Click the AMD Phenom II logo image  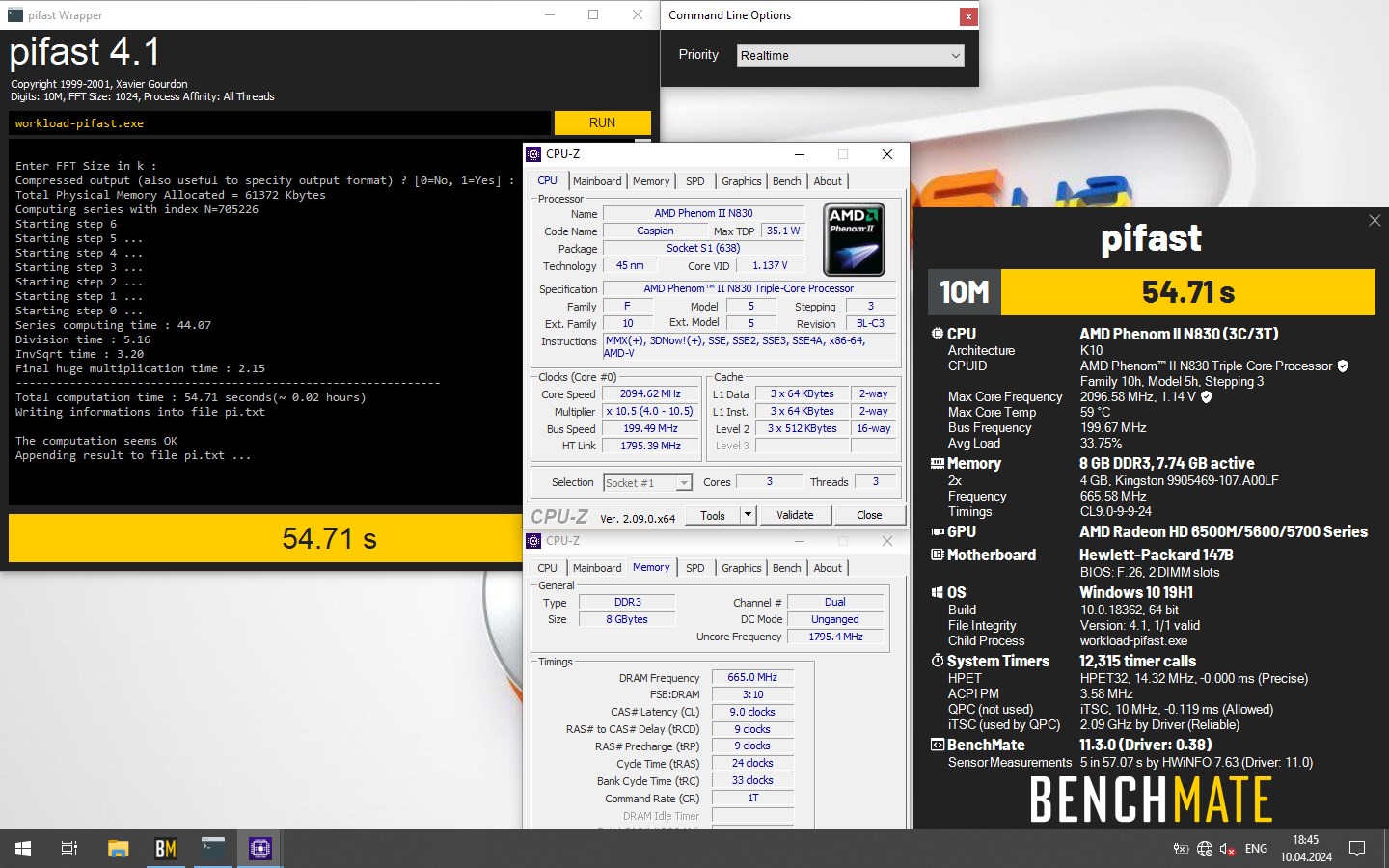[854, 239]
